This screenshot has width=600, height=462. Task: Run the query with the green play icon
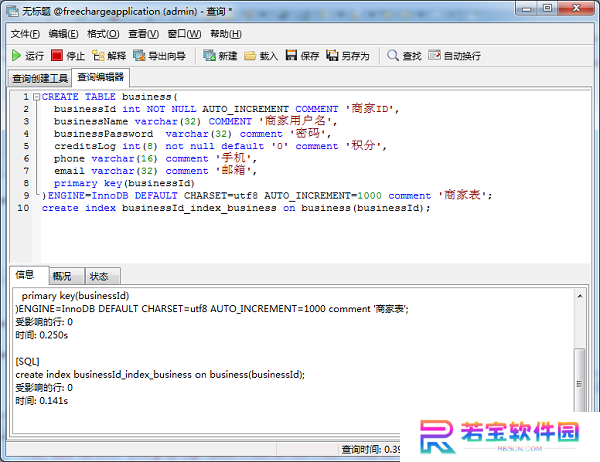16,56
